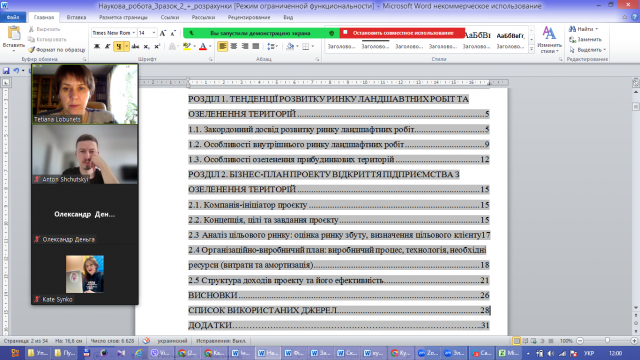Click the spell check icon in status bar
This screenshot has width=640, height=360.
point(147,340)
